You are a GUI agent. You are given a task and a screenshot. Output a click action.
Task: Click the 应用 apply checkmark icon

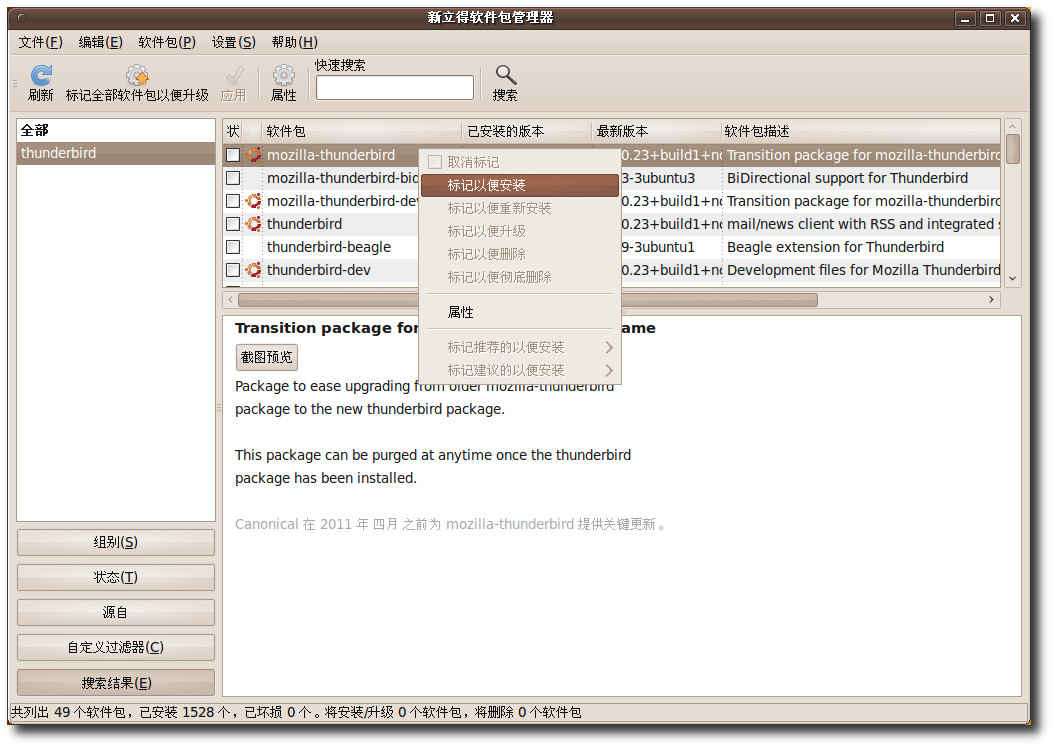coord(234,75)
